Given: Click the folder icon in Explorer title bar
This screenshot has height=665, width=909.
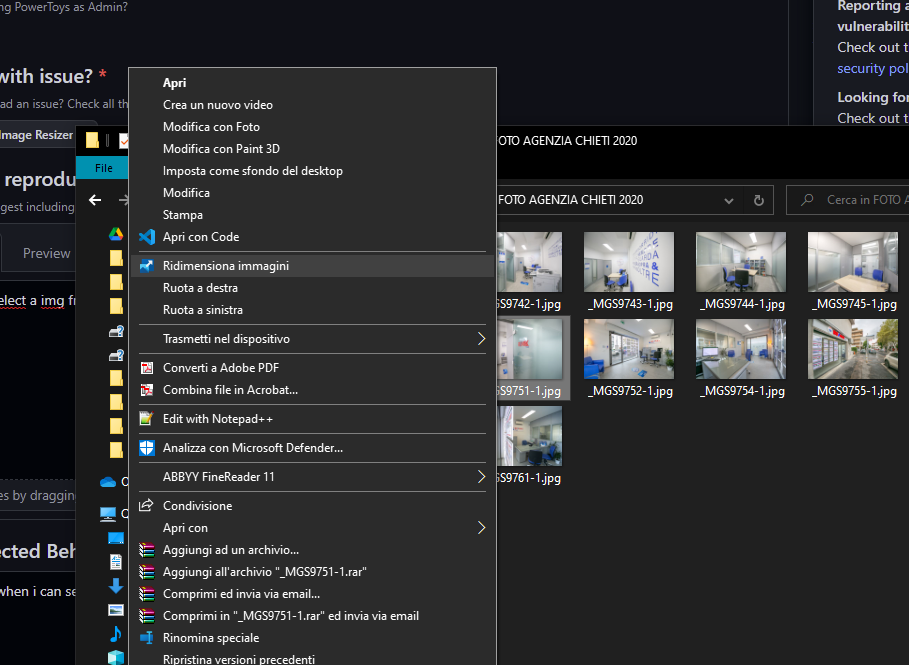Looking at the screenshot, I should (92, 140).
